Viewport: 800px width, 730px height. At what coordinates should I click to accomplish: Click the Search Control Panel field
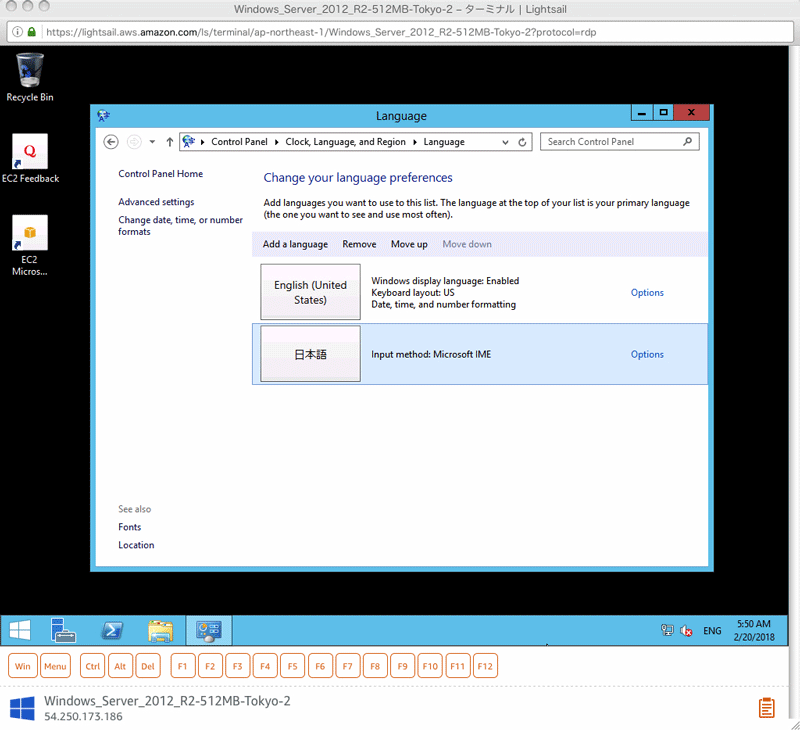(619, 142)
